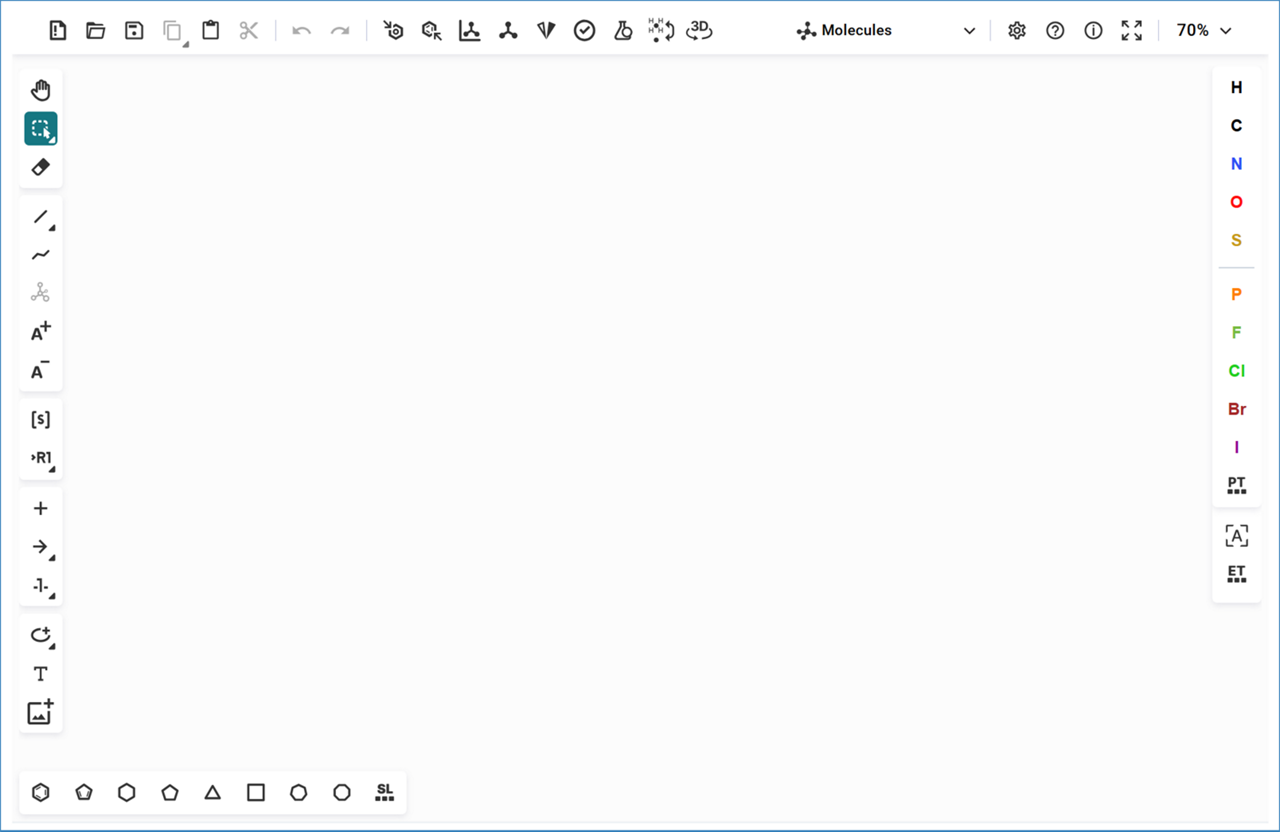Expand the R-Group tool options
Viewport: 1280px width, 832px height.
[41, 458]
